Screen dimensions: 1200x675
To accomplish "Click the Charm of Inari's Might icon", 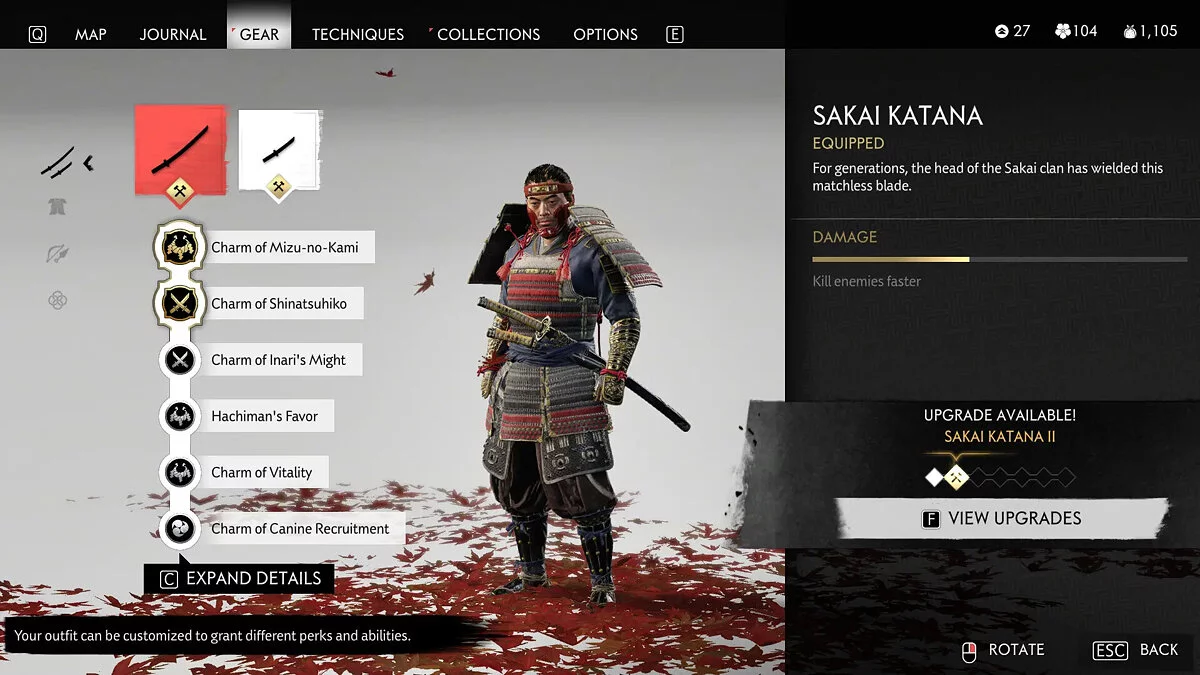I will pos(180,360).
